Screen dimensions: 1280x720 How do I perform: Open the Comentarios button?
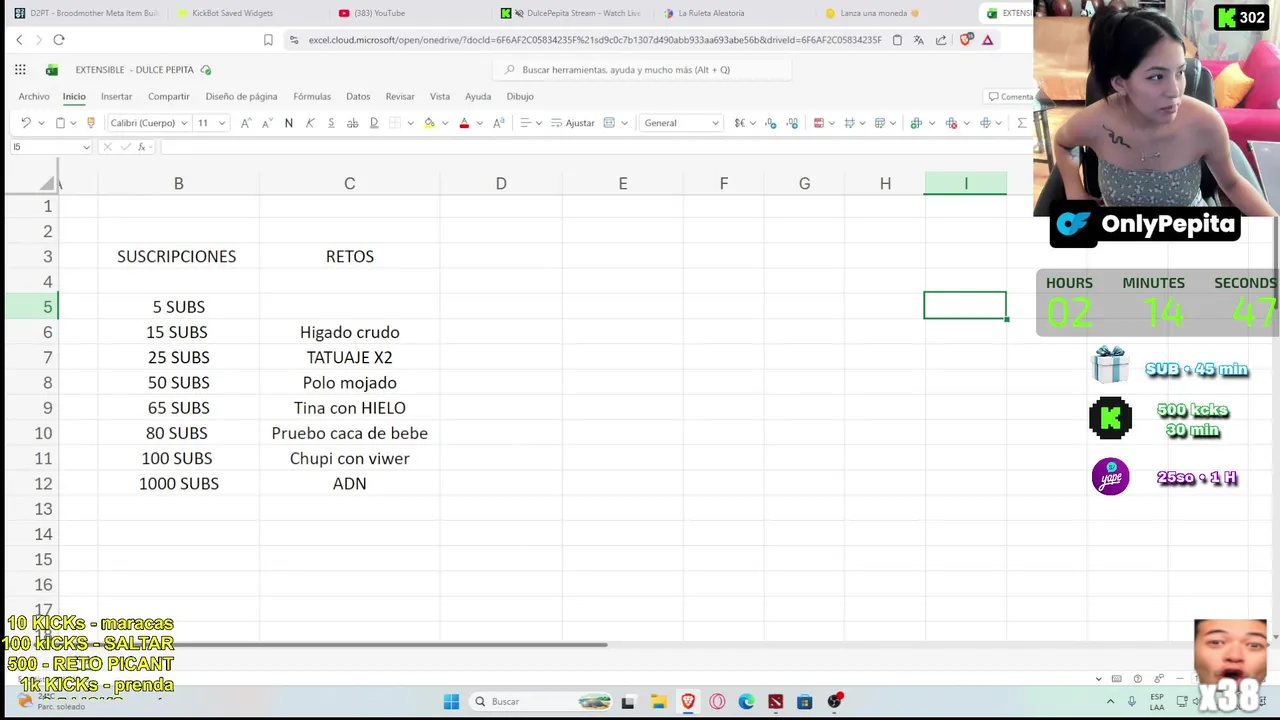pos(1010,97)
